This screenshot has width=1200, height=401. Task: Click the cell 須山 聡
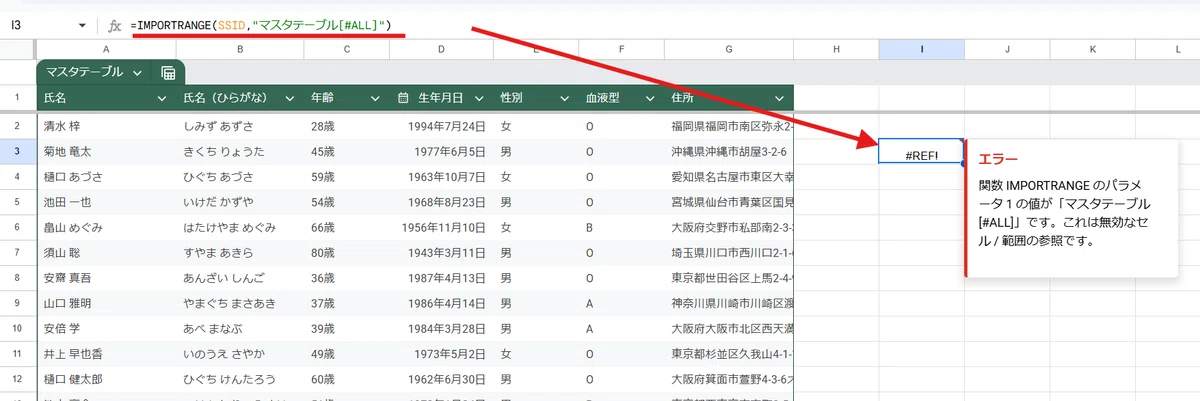(x=105, y=252)
